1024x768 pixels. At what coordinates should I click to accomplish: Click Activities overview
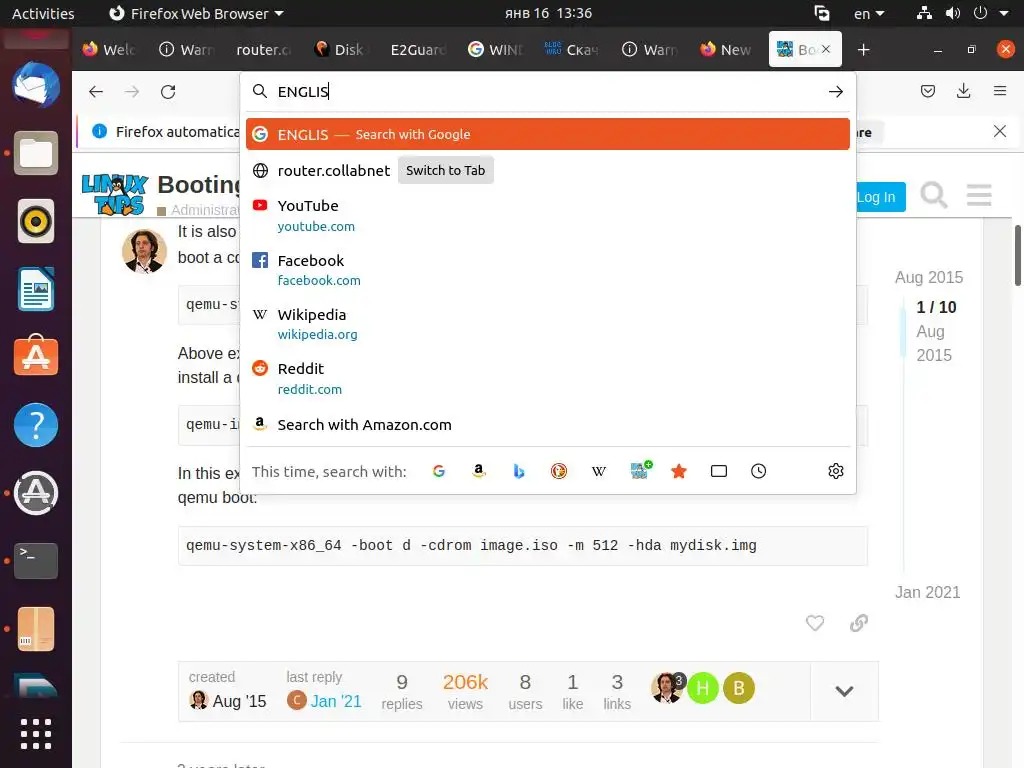(x=43, y=13)
